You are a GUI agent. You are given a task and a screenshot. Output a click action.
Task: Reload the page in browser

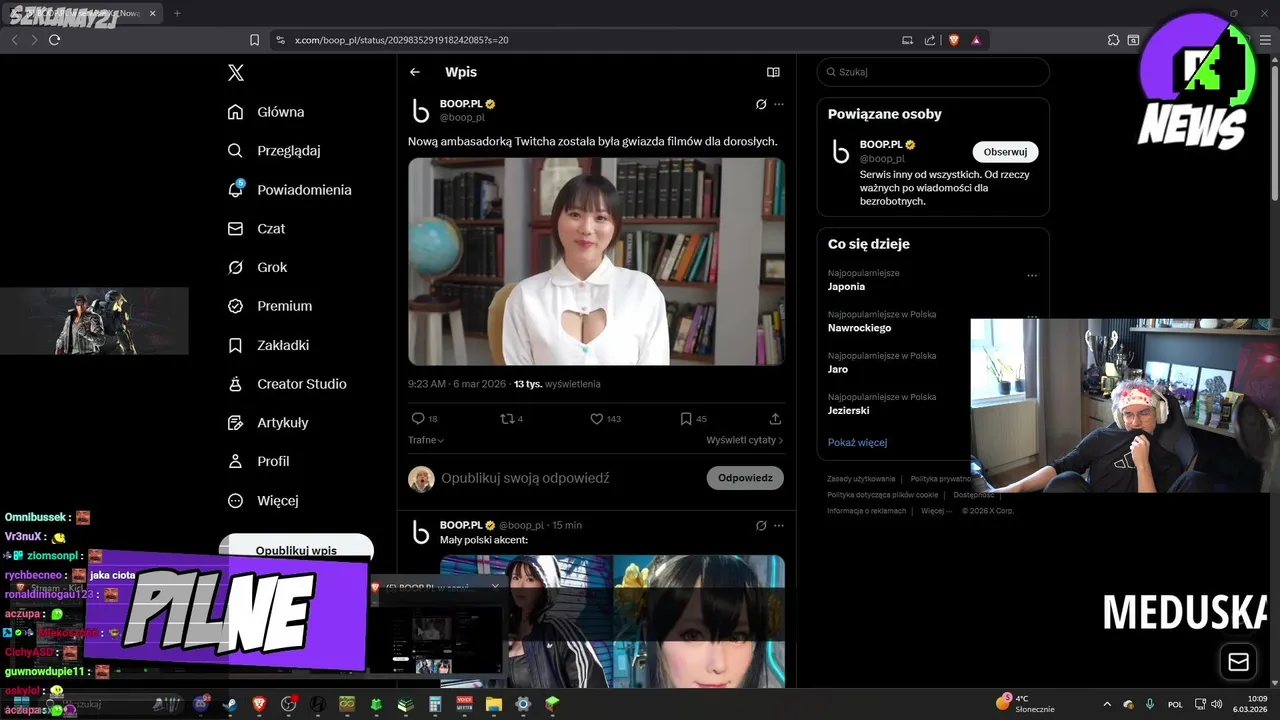tap(54, 40)
